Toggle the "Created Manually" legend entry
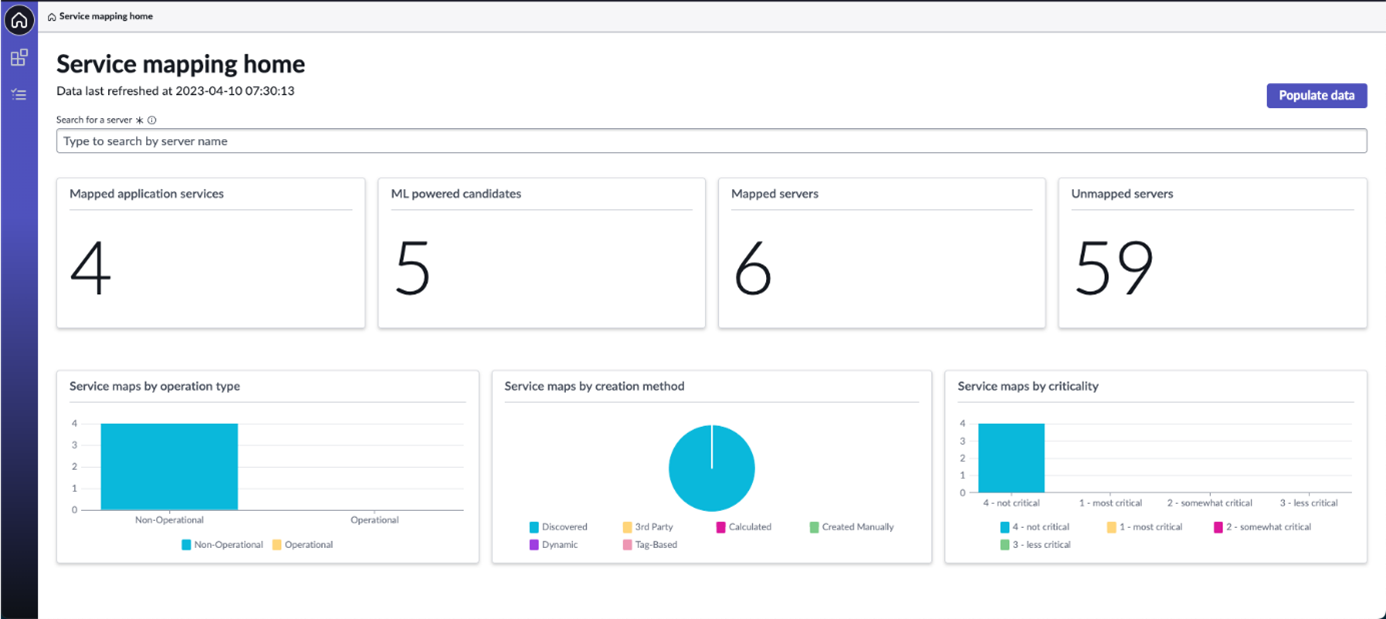 pos(851,526)
